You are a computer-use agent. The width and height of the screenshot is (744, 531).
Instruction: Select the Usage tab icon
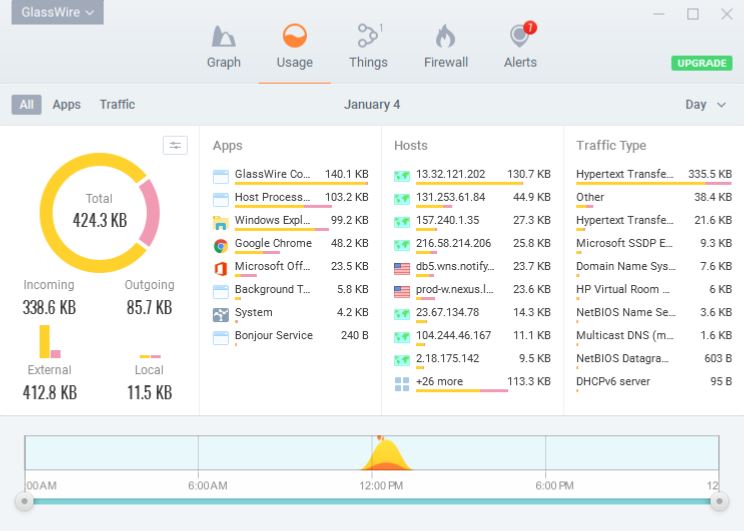click(294, 36)
